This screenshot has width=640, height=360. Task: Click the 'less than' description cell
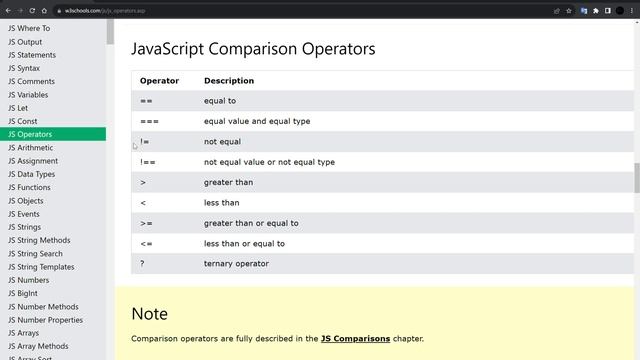(222, 203)
